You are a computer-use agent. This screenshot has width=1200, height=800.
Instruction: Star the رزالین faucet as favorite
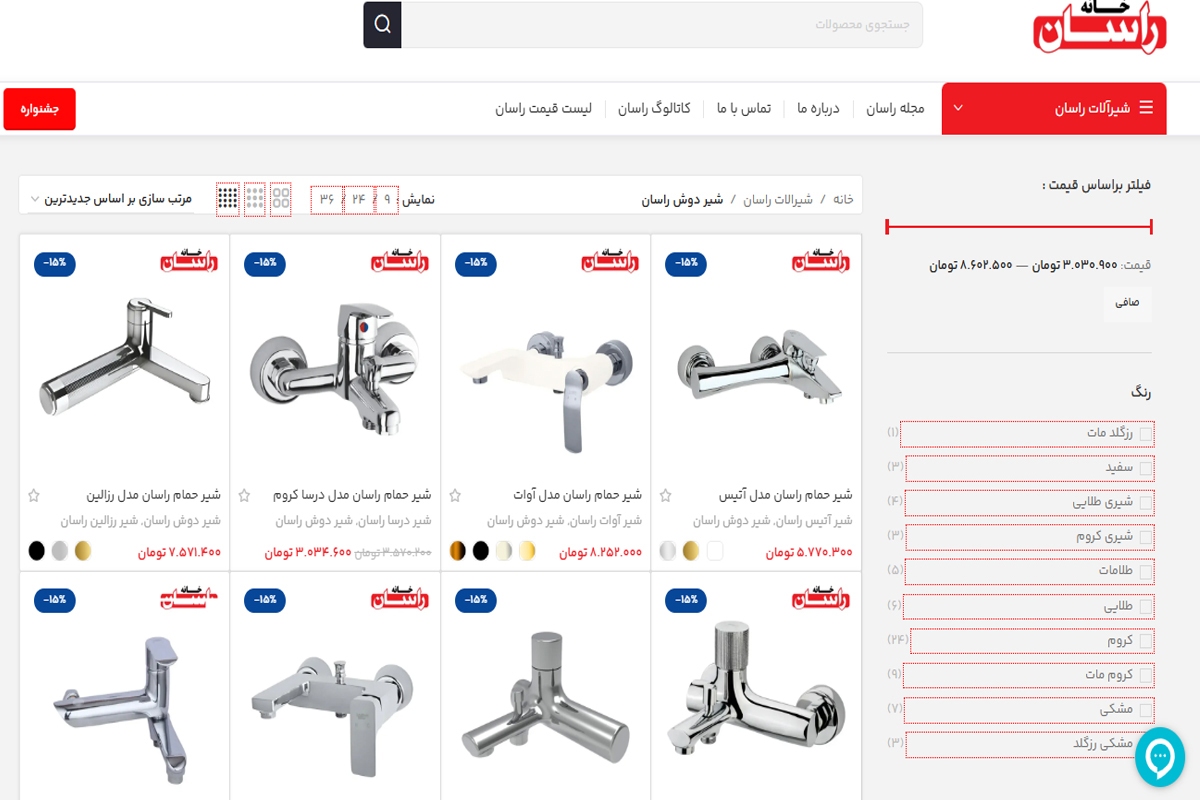(x=34, y=495)
